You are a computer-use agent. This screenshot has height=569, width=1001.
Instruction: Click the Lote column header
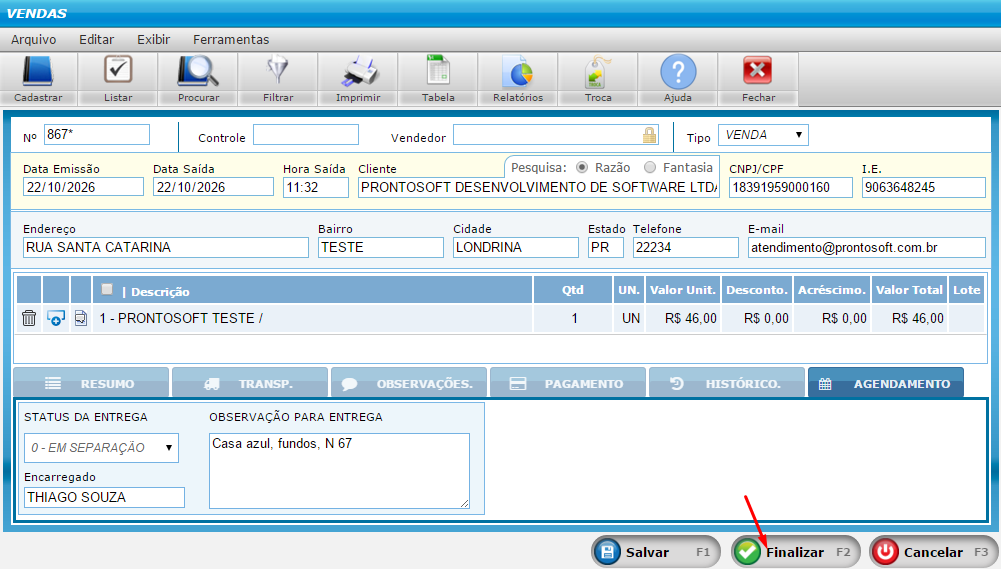tap(966, 290)
